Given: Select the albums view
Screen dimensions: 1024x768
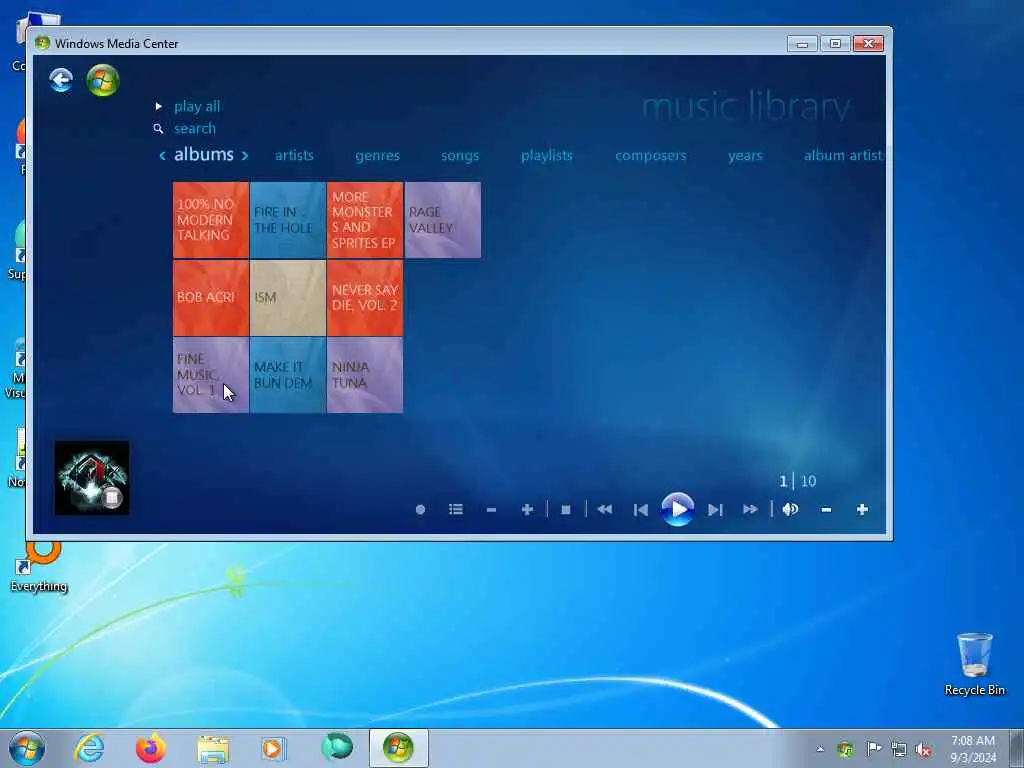Looking at the screenshot, I should (204, 154).
